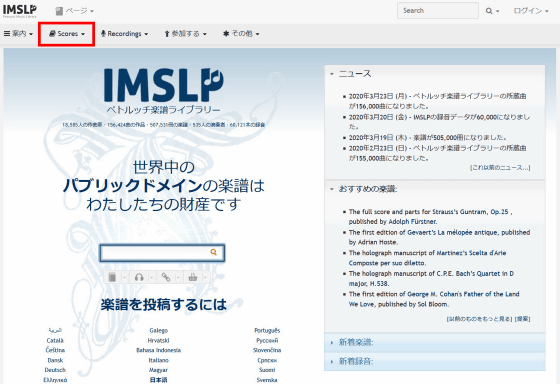Click the 提案 link
This screenshot has height=384, width=560.
point(522,319)
